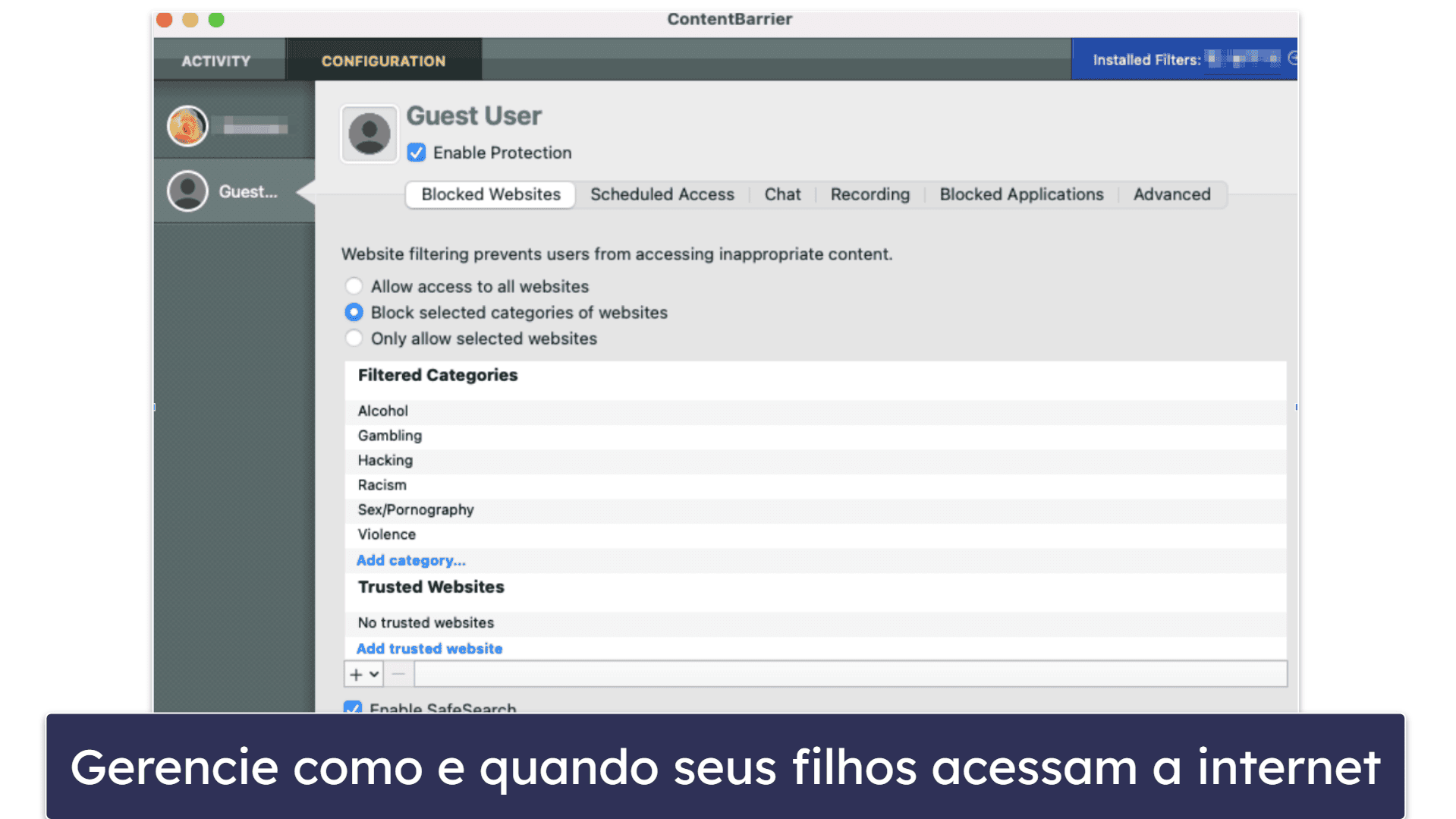Open the Chat tab
This screenshot has width=1456, height=819.
pos(782,194)
